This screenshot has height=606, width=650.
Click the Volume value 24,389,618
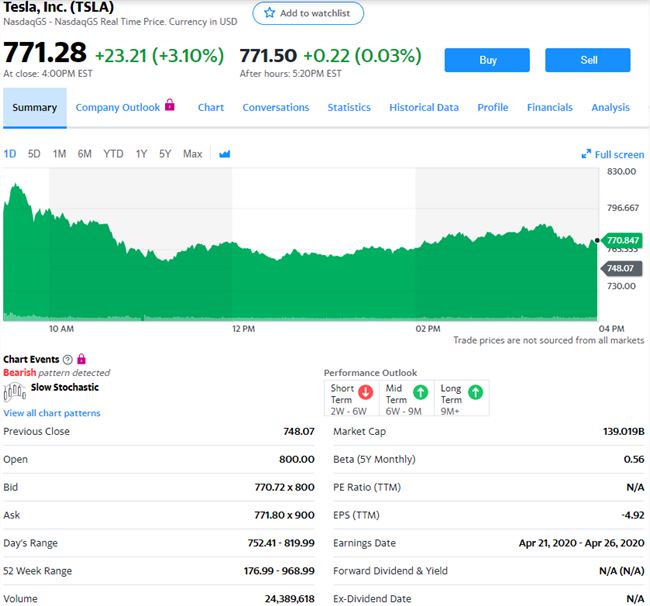[x=289, y=599]
